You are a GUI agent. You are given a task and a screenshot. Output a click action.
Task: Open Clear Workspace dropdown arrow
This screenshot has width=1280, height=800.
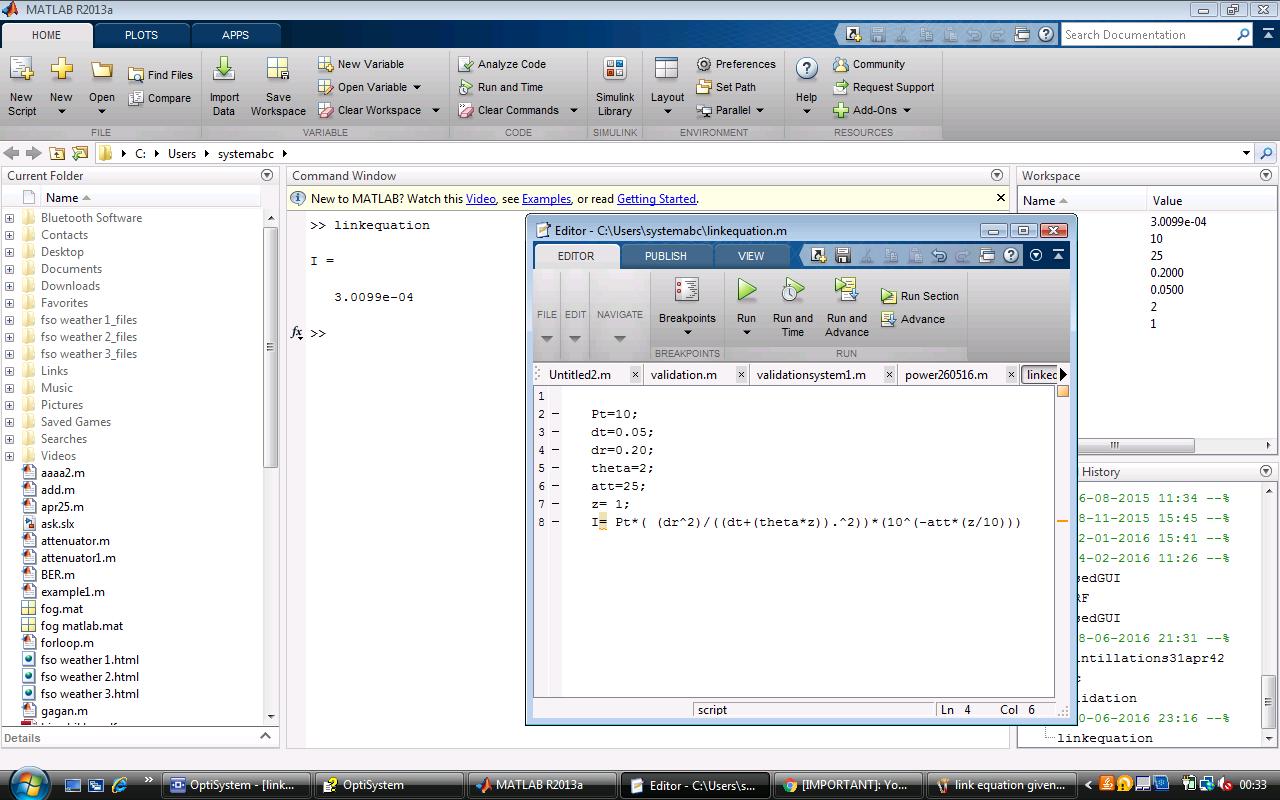coord(435,110)
